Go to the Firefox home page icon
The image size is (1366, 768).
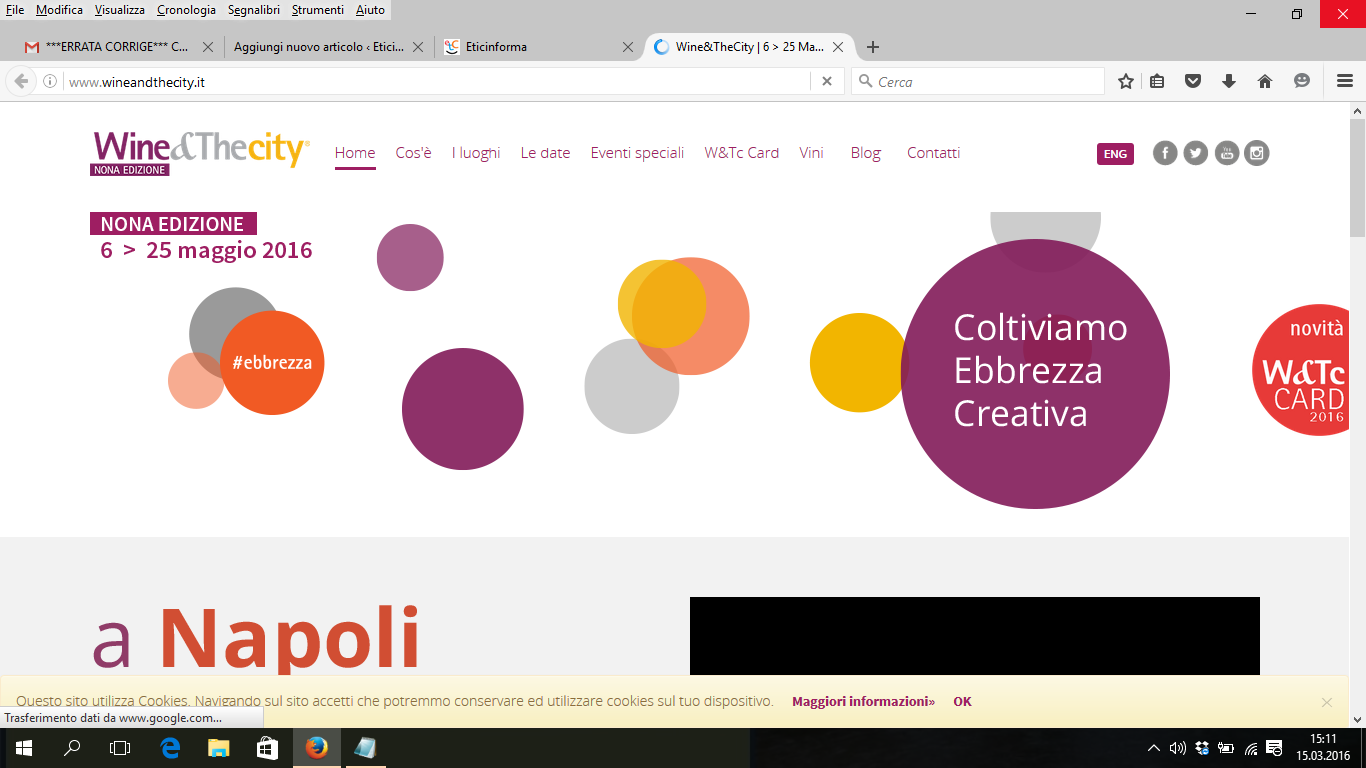pos(1265,82)
